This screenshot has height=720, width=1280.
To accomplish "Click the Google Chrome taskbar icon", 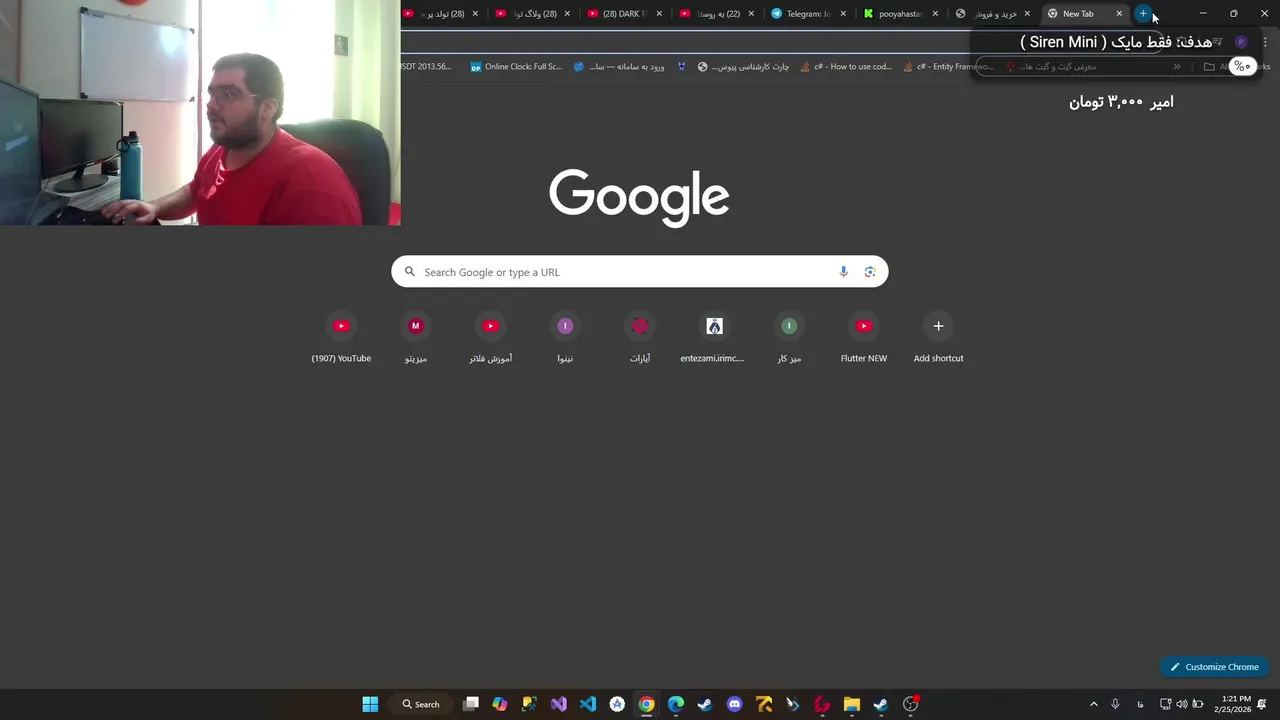I will (647, 704).
